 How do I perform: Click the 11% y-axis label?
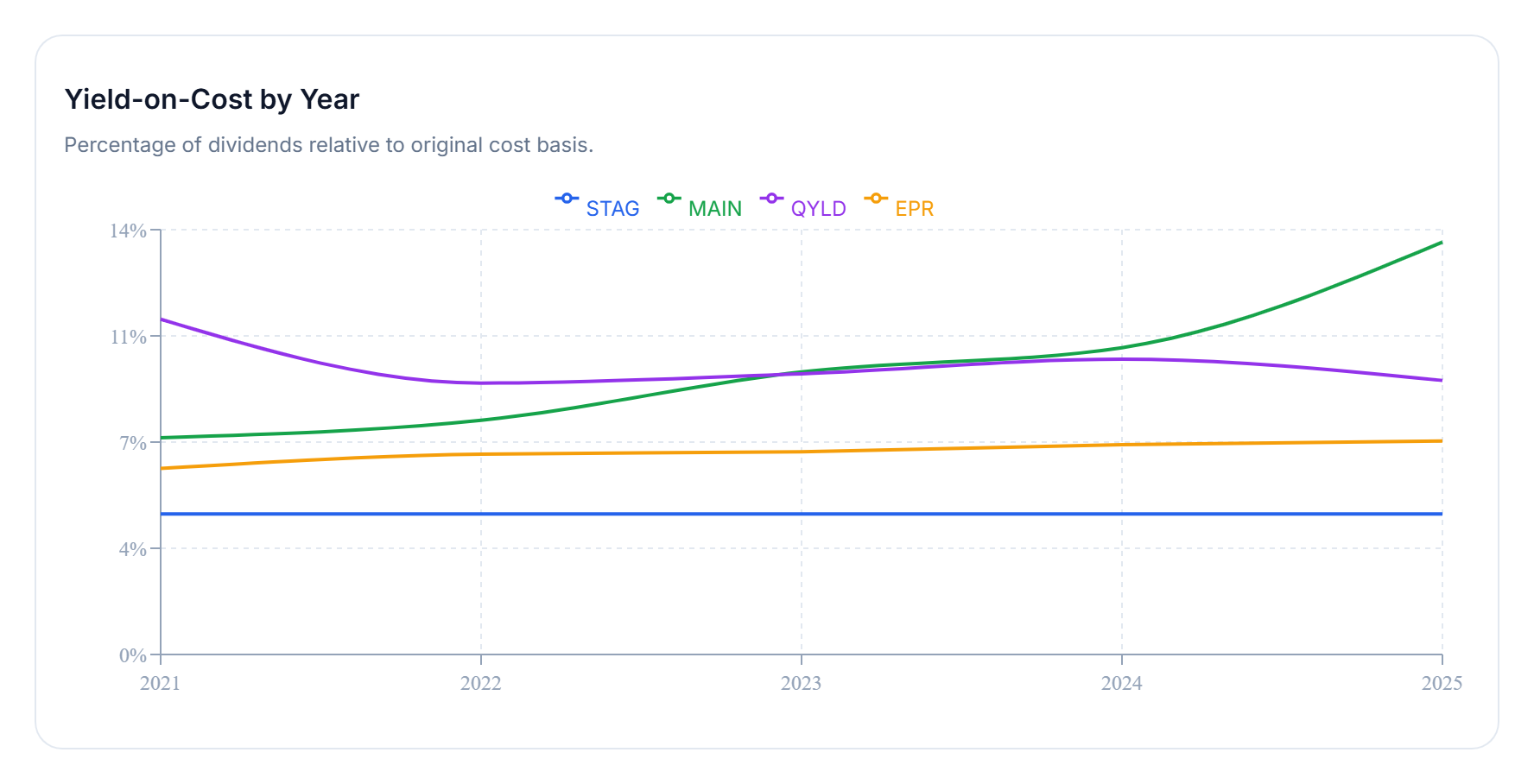[128, 337]
